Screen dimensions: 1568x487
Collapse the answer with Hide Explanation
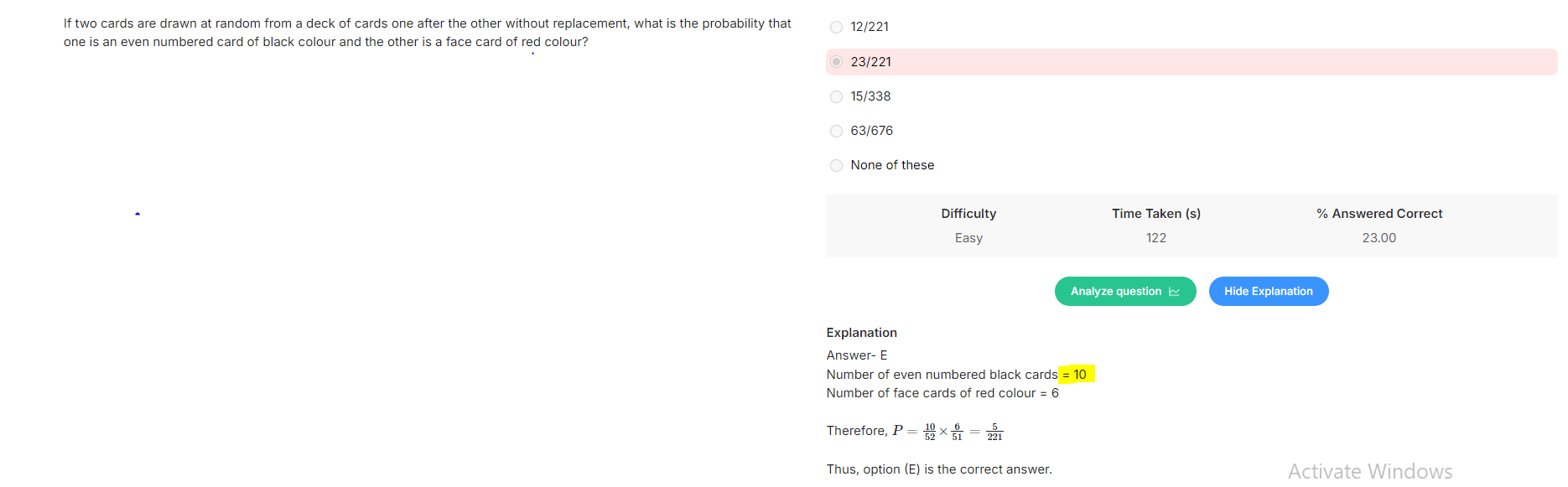click(1269, 292)
